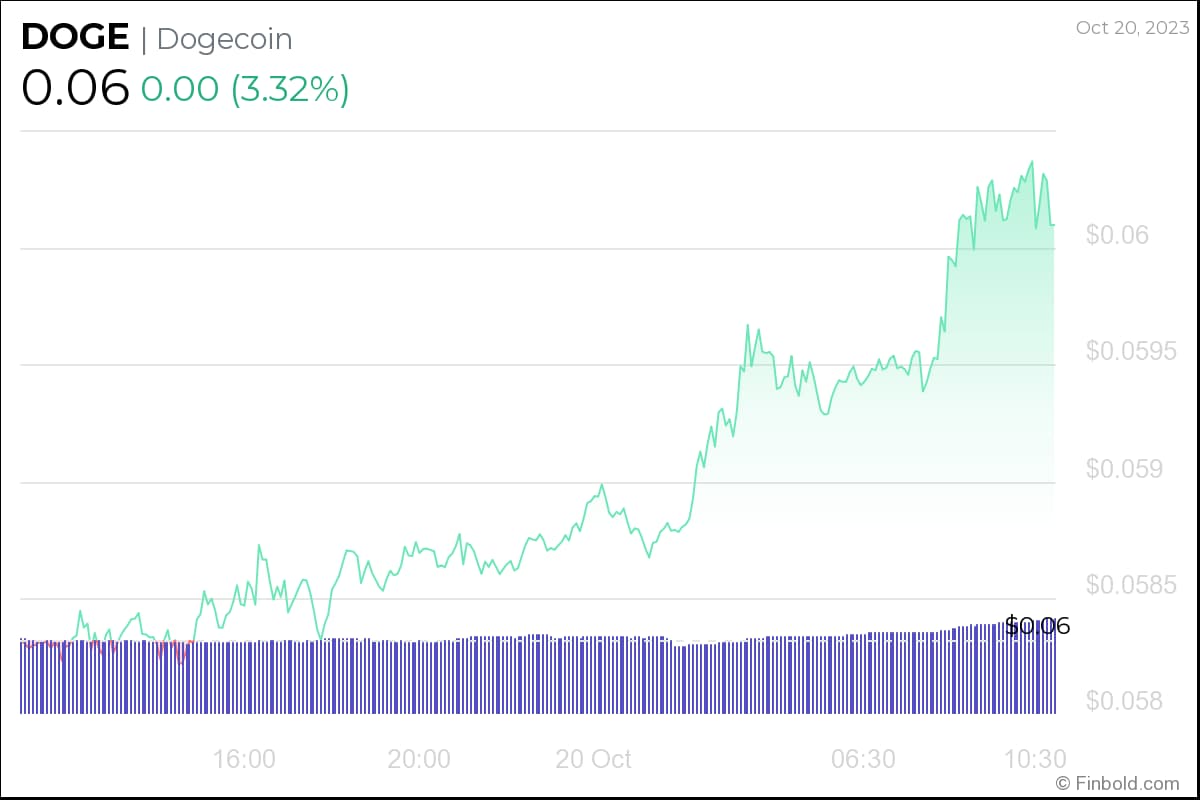The height and width of the screenshot is (800, 1200).
Task: Select the Dogecoin name label
Action: 225,39
